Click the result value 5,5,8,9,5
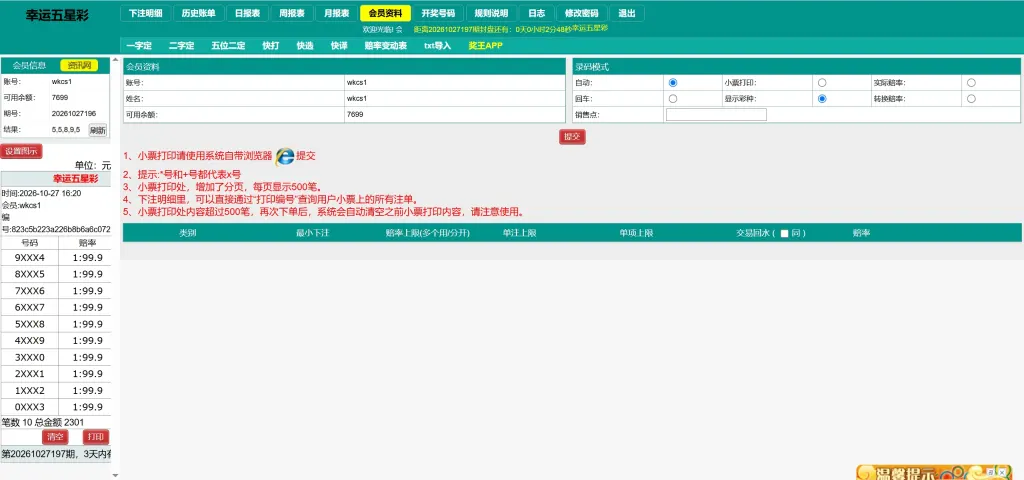 pyautogui.click(x=66, y=129)
